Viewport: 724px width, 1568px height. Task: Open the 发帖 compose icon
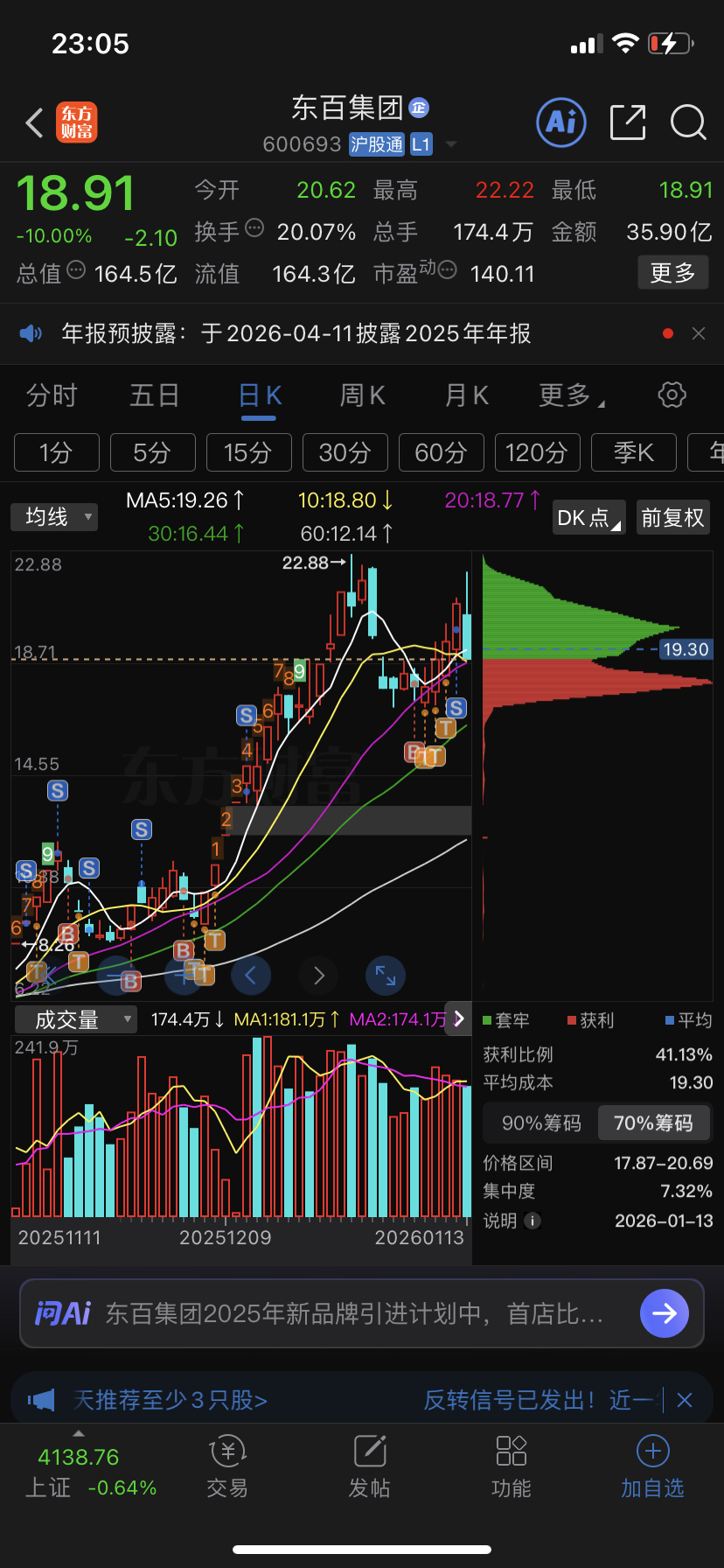370,1451
